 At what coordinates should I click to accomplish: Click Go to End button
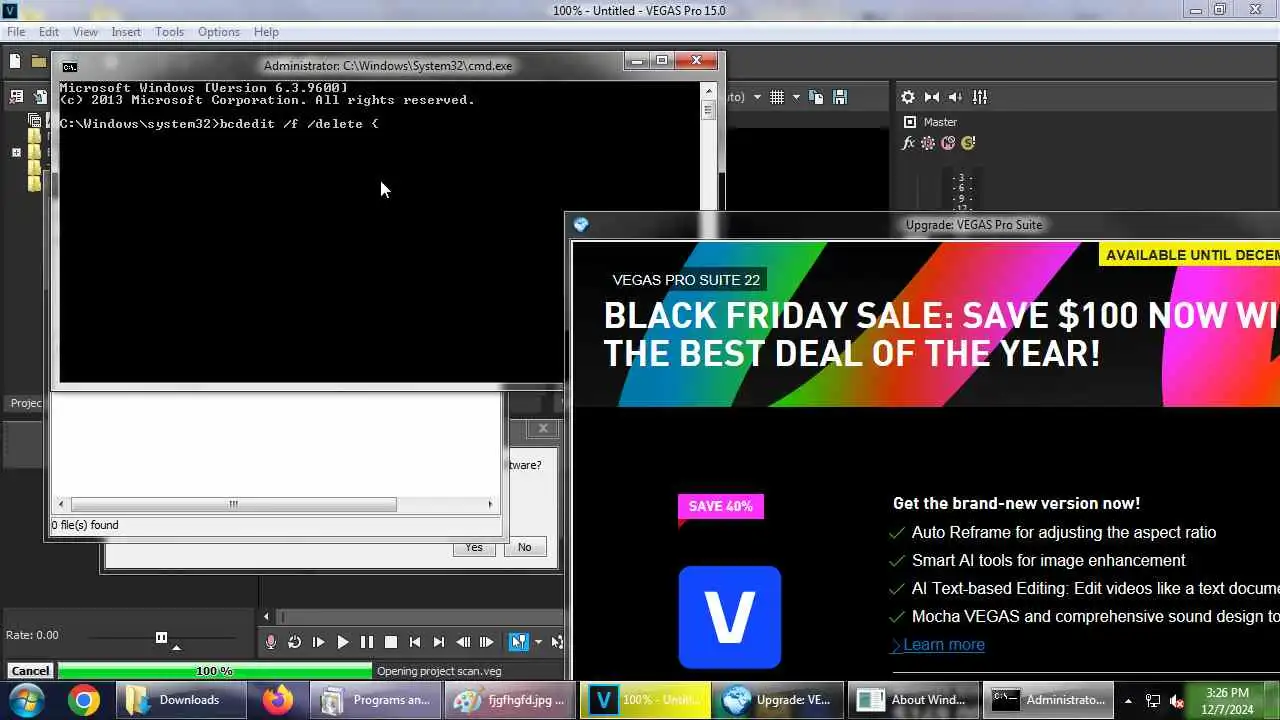[x=438, y=642]
